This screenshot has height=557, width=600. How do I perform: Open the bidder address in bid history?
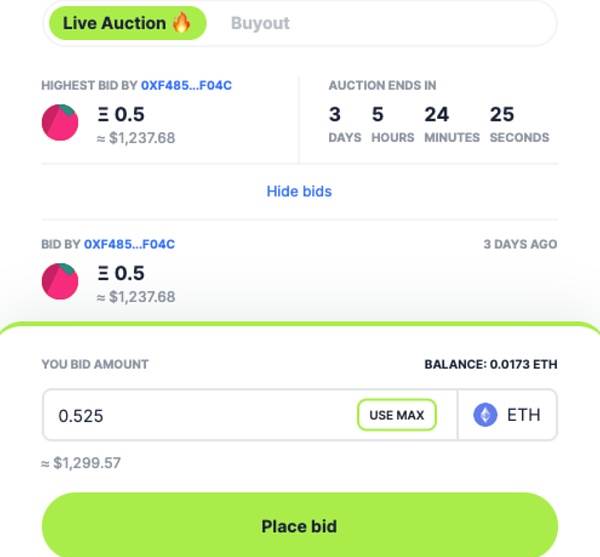[129, 244]
